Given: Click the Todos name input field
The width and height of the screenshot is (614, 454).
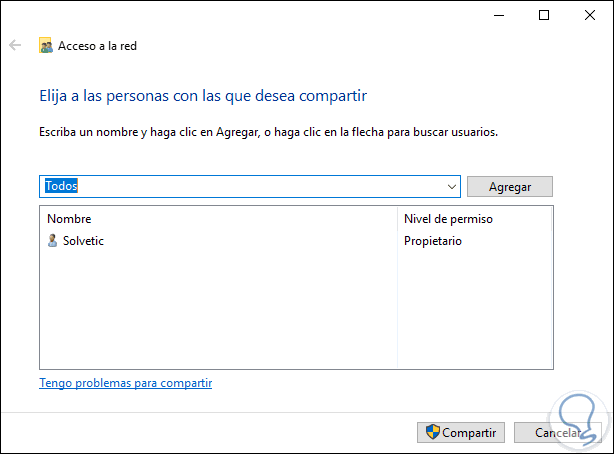Looking at the screenshot, I should pyautogui.click(x=240, y=187).
